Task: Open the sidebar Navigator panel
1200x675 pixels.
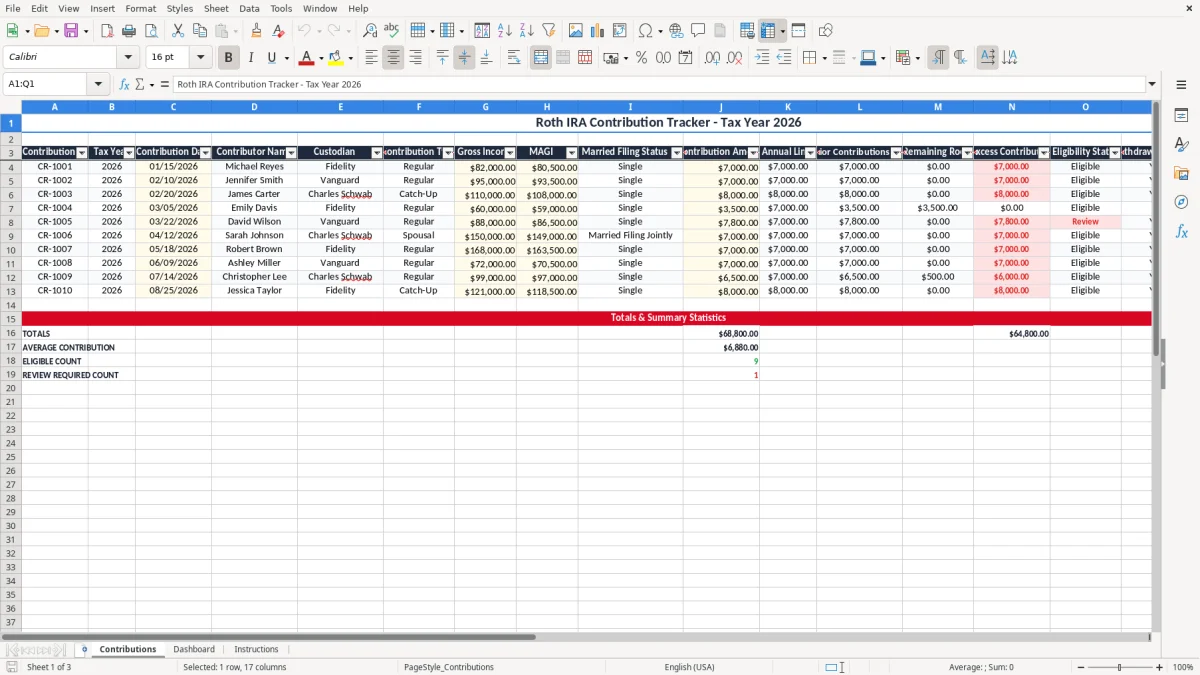Action: [1181, 202]
